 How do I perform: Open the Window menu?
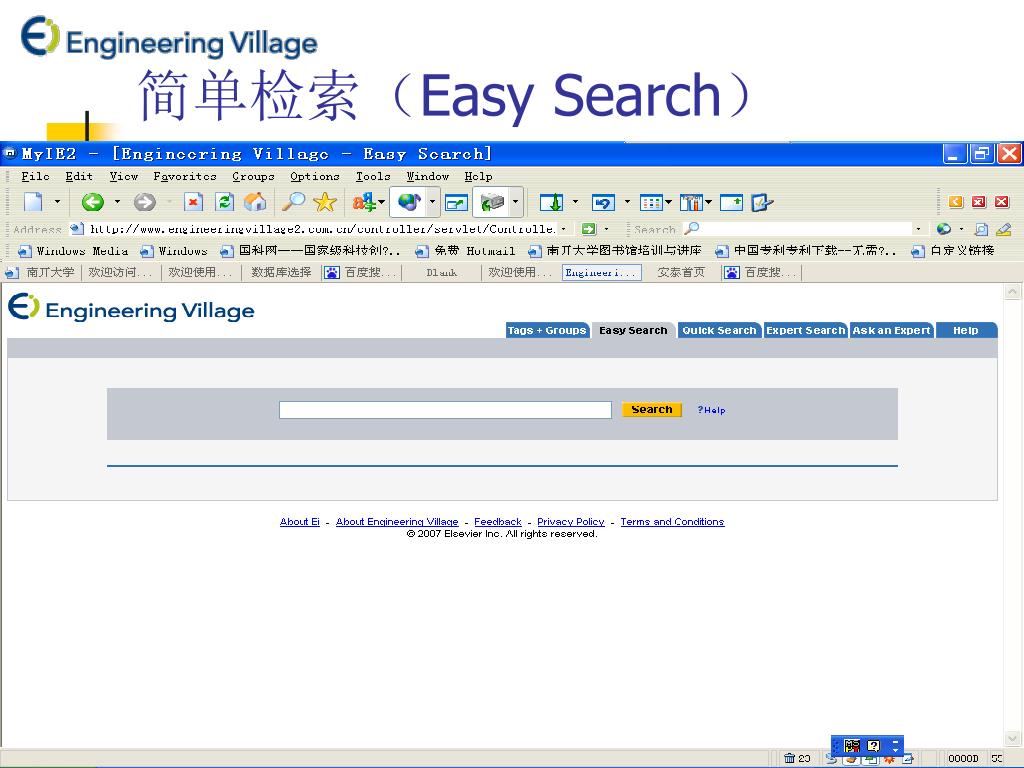pos(428,176)
